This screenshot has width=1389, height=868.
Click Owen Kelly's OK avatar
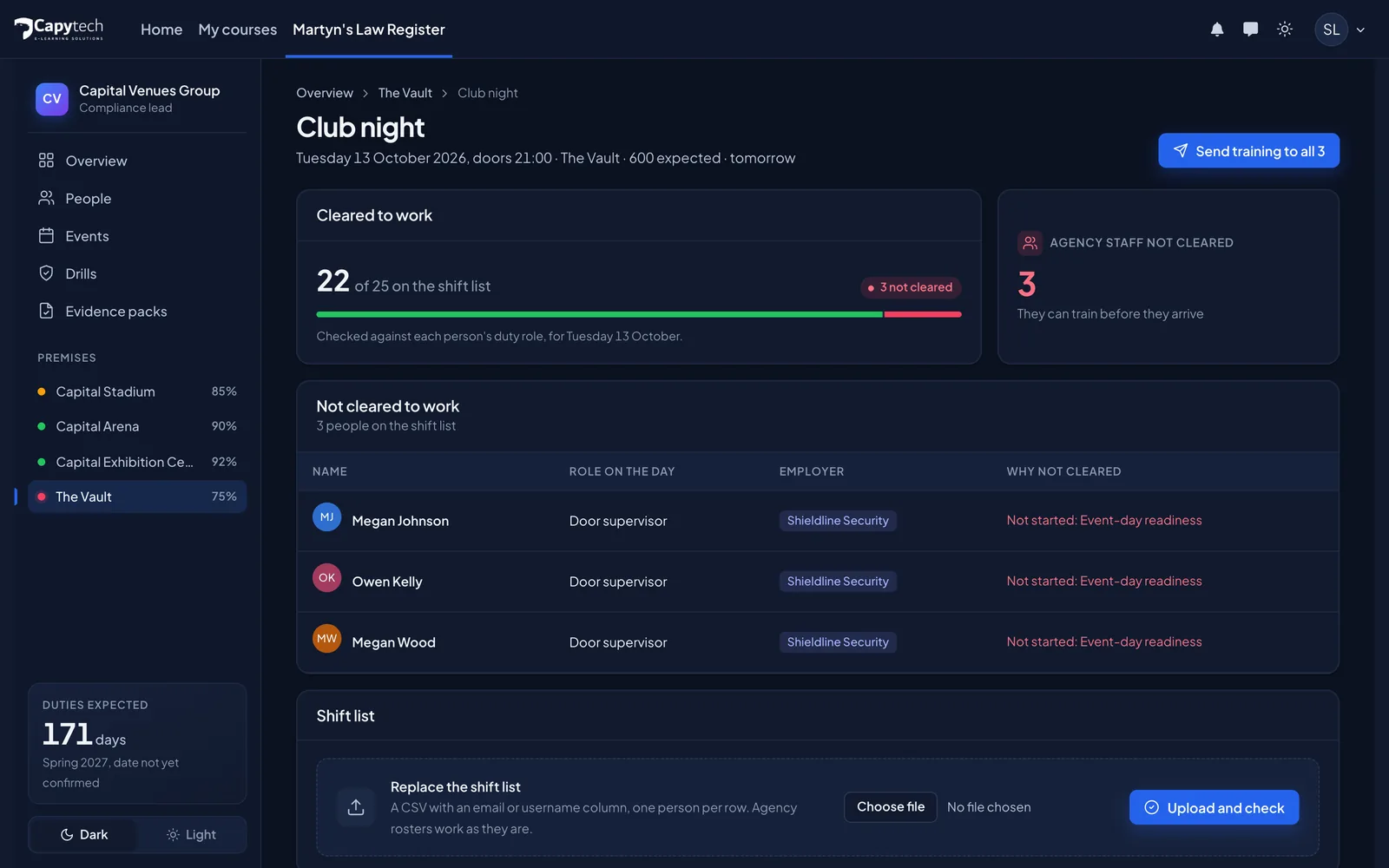pyautogui.click(x=326, y=578)
